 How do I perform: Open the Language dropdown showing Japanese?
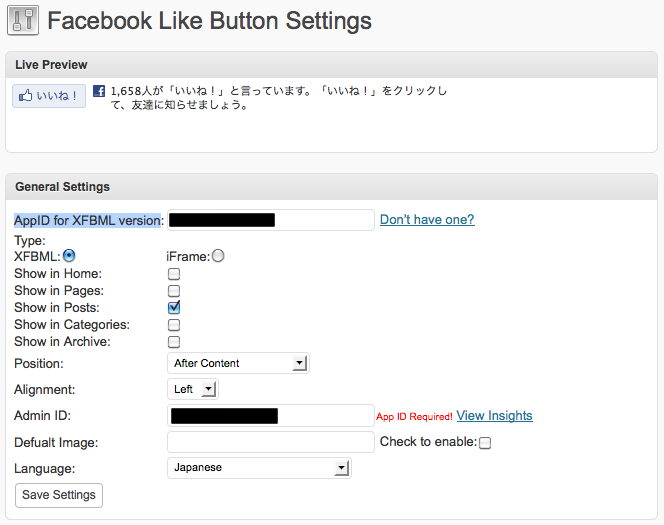259,468
